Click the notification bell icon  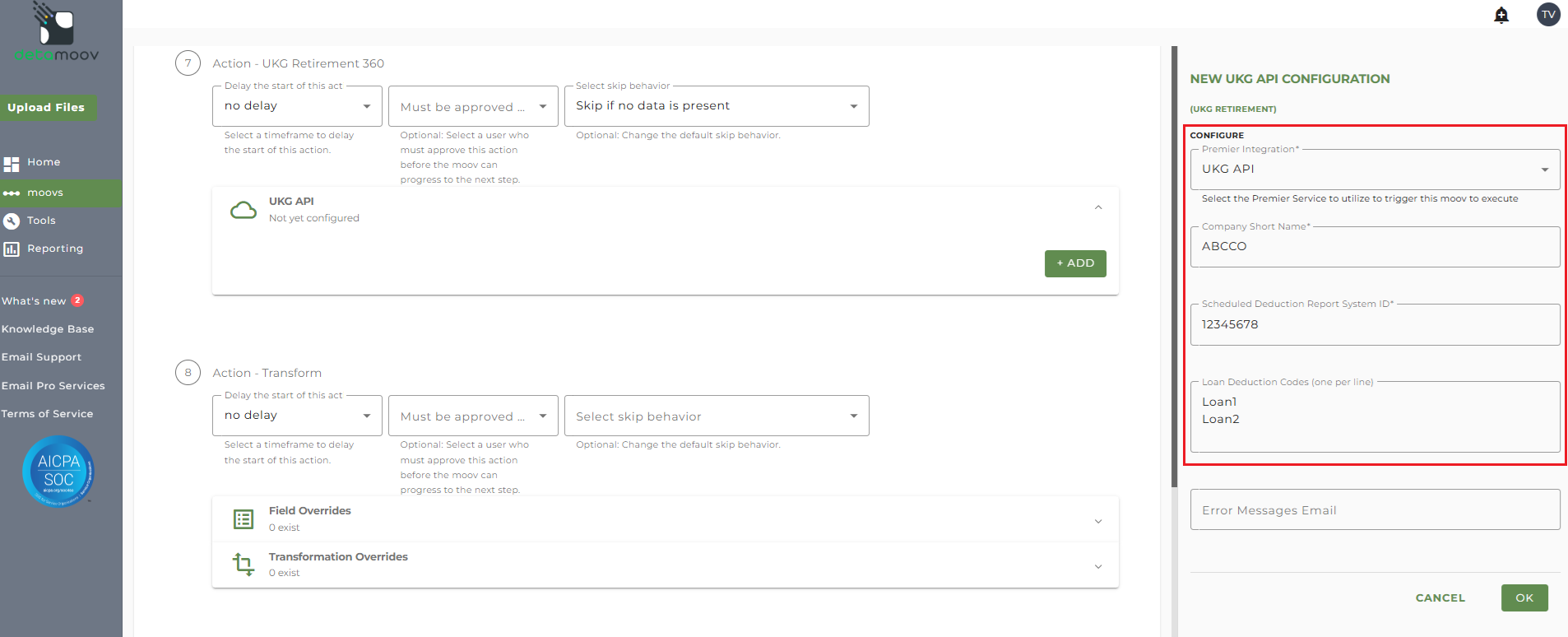pyautogui.click(x=1501, y=15)
